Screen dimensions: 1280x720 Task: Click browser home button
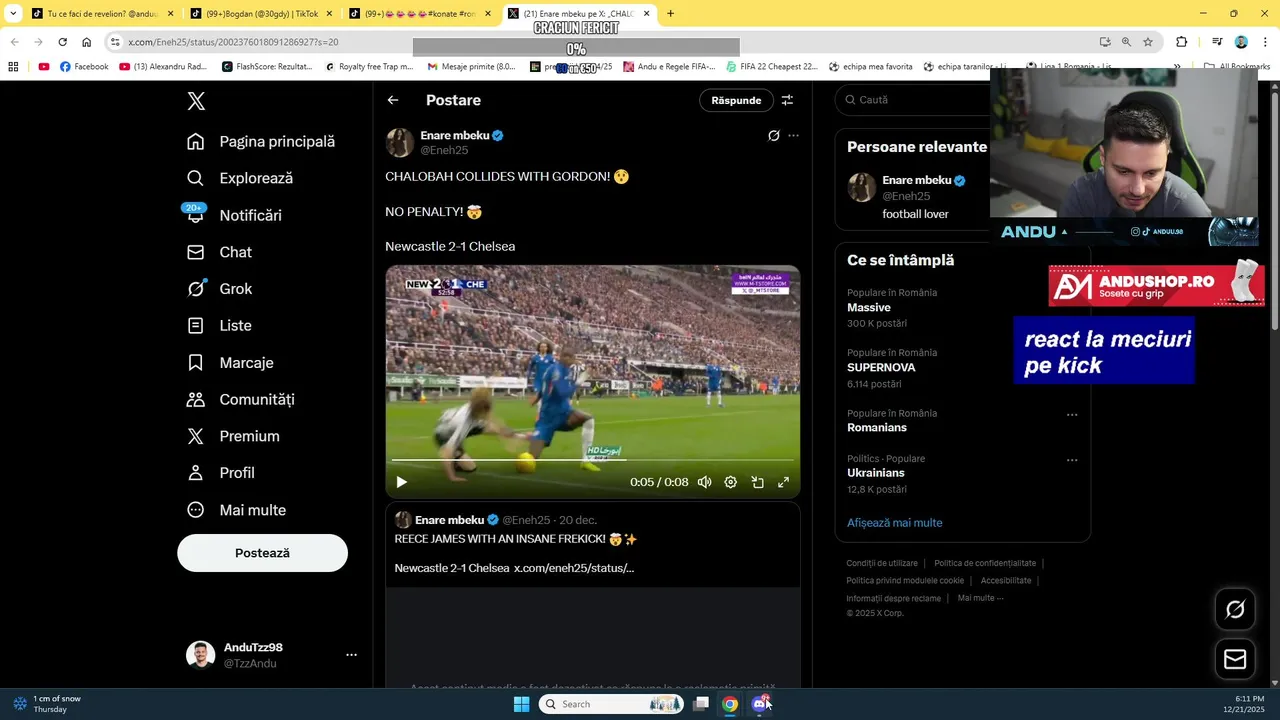87,42
